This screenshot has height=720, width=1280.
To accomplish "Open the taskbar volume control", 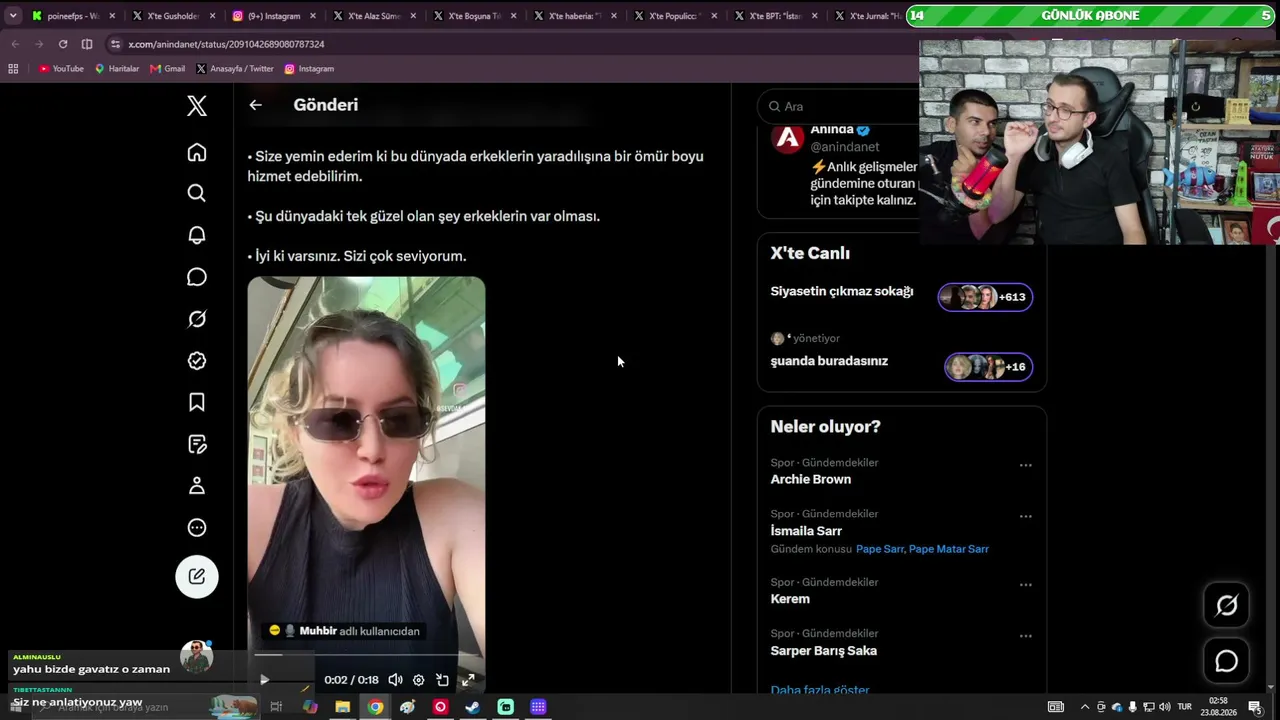I will (1165, 707).
